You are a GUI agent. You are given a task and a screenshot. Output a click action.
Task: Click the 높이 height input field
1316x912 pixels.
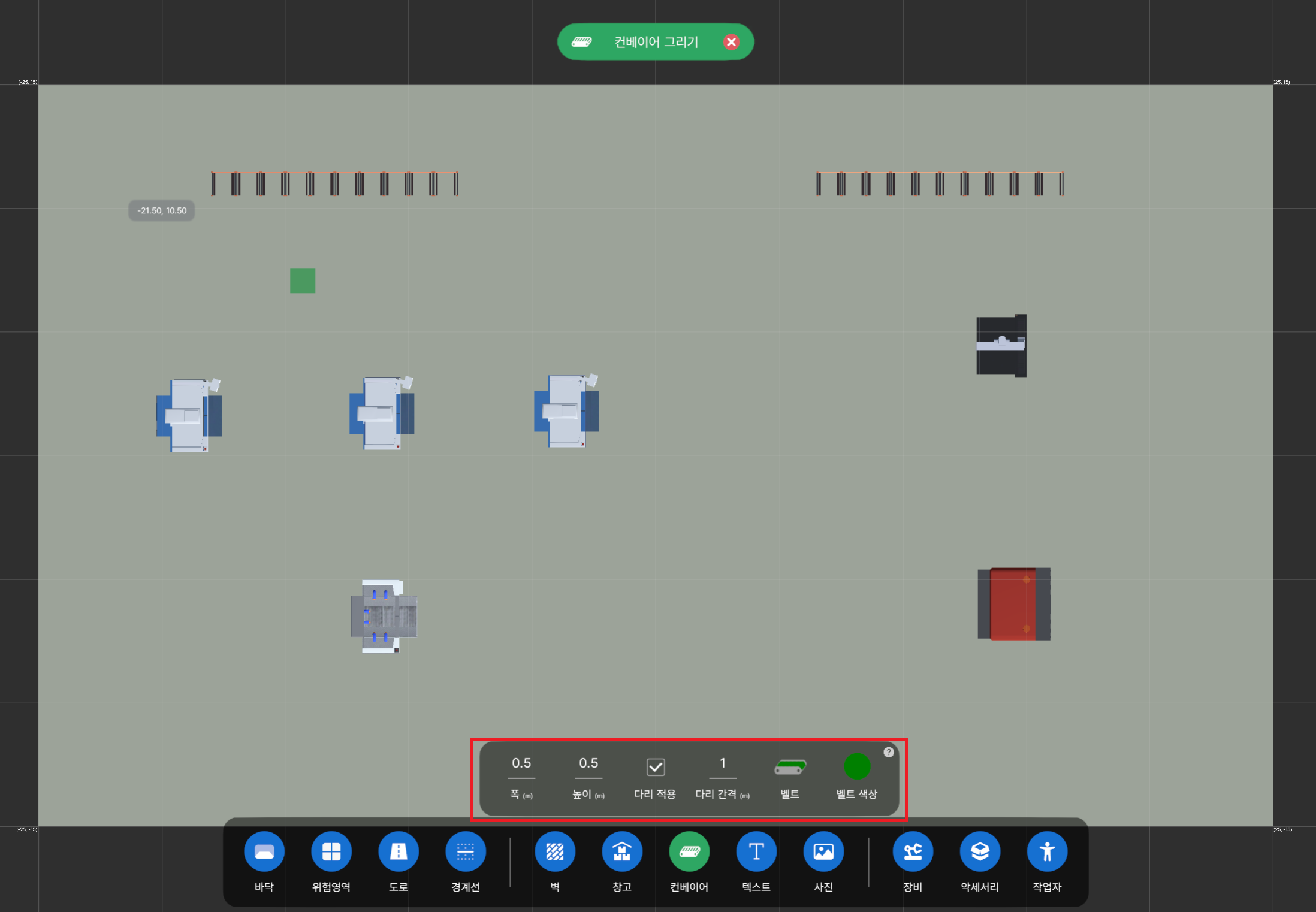pos(588,763)
